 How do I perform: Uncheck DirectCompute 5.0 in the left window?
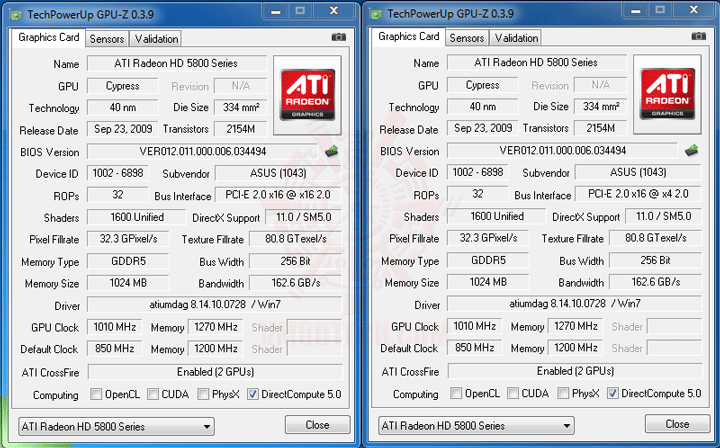coord(253,394)
